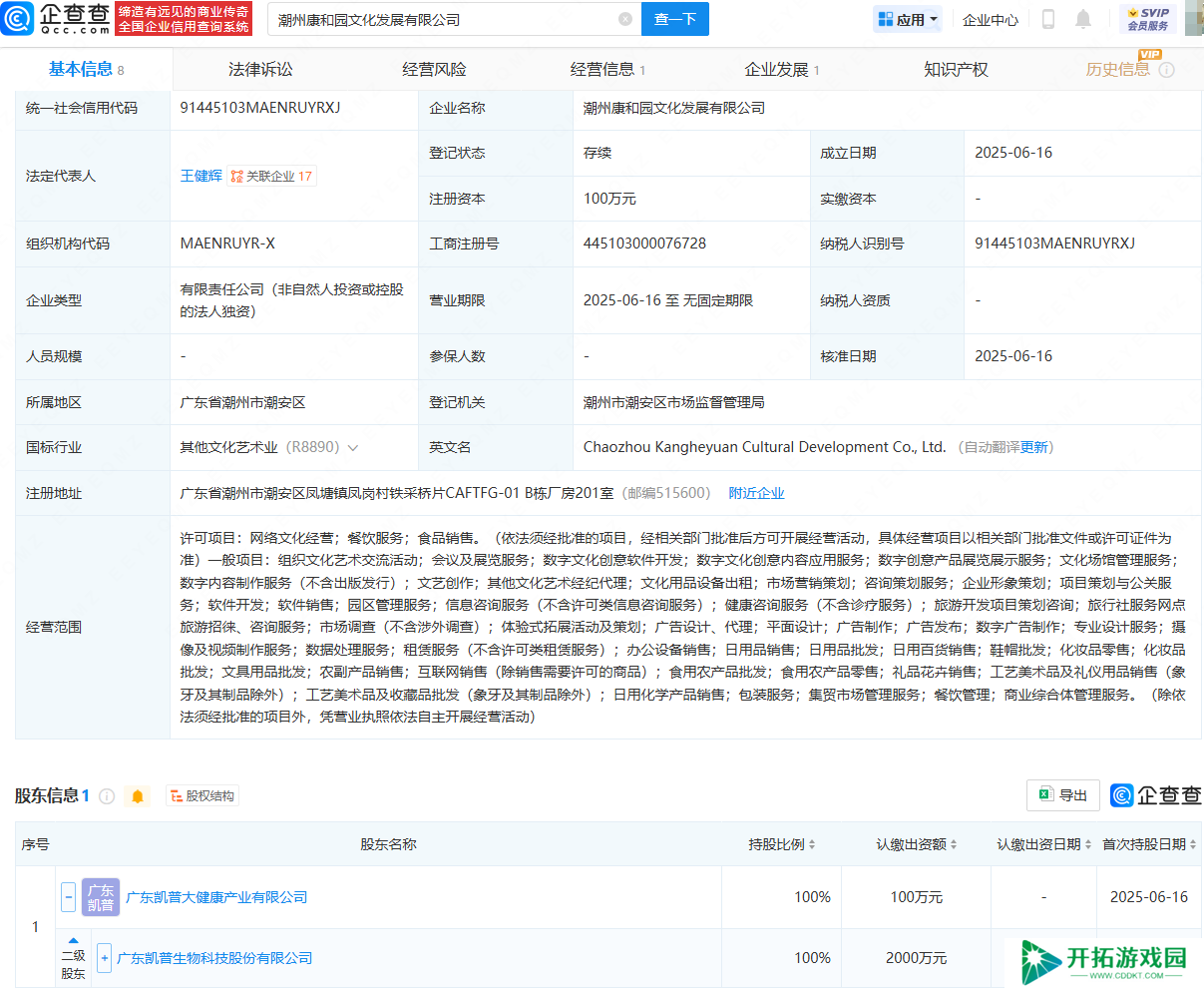Viewport: 1204px width, 988px height.
Task: Switch to 基本信息 tab
Action: [86, 69]
